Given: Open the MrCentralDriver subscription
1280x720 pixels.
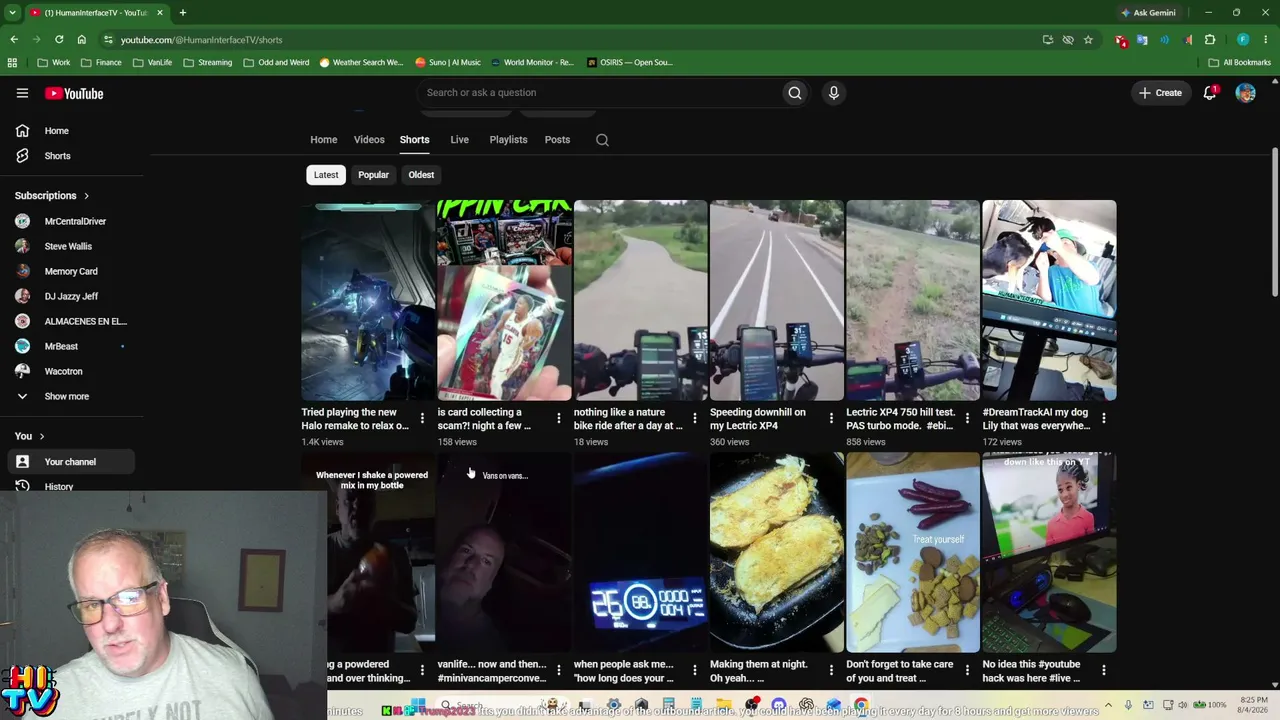Looking at the screenshot, I should (70, 221).
